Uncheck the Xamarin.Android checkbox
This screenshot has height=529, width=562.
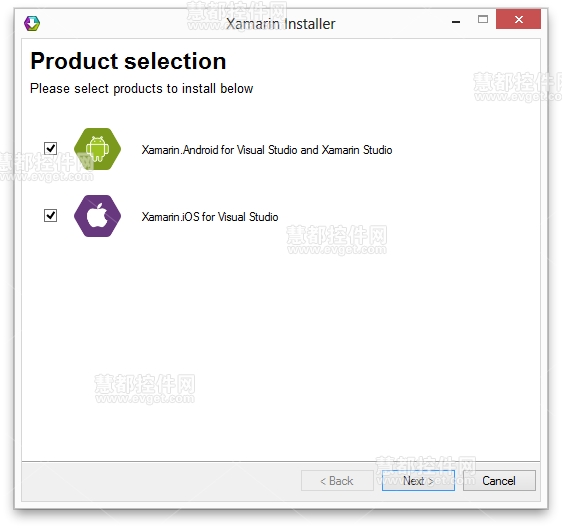click(51, 148)
